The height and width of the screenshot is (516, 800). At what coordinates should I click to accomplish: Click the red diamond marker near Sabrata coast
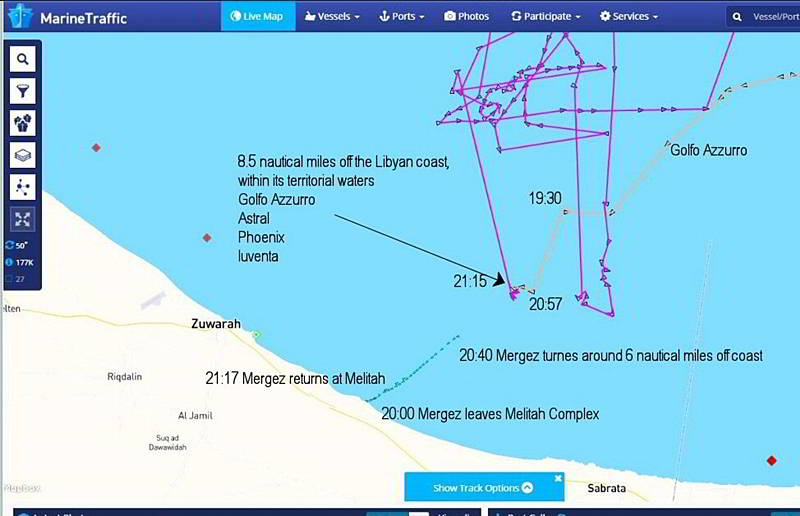point(771,461)
